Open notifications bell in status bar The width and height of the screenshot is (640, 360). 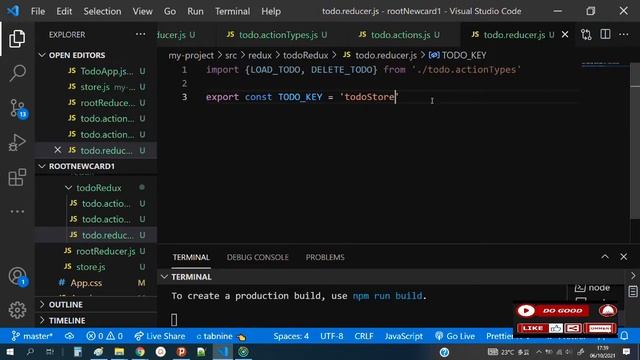pyautogui.click(x=624, y=336)
